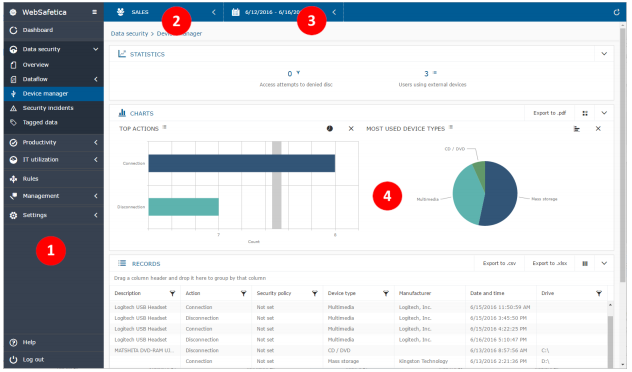Click the Settings gear icon
The image size is (632, 372).
13,216
